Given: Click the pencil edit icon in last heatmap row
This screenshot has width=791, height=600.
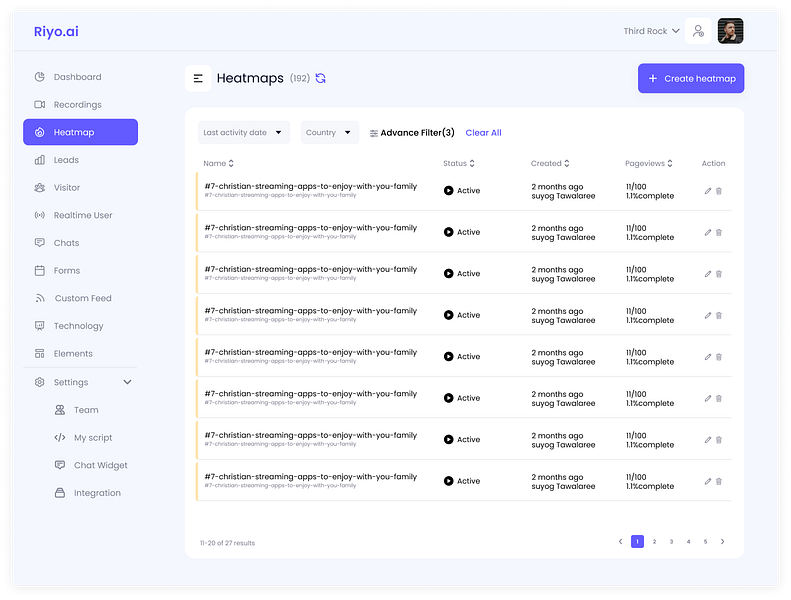Looking at the screenshot, I should click(x=708, y=481).
